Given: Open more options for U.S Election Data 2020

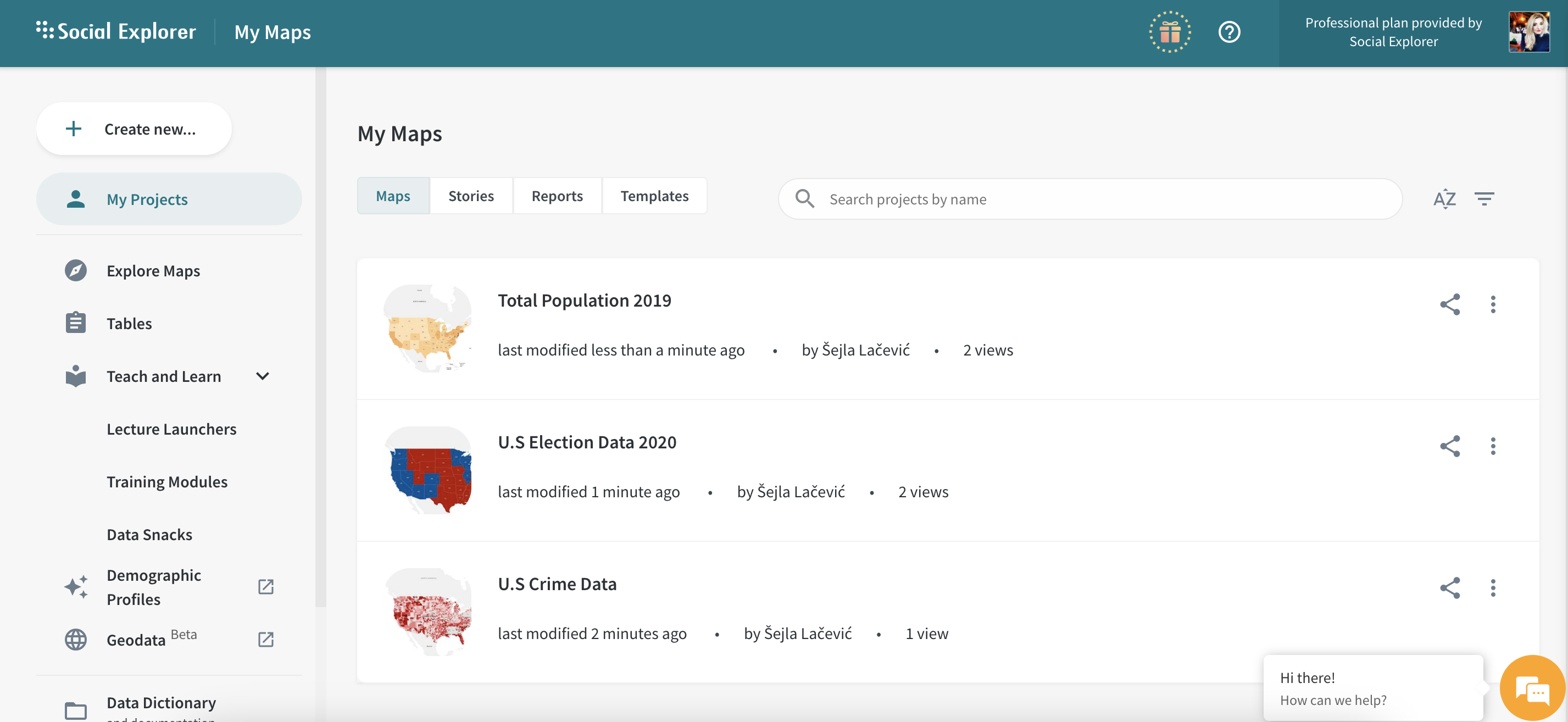Looking at the screenshot, I should click(1493, 446).
